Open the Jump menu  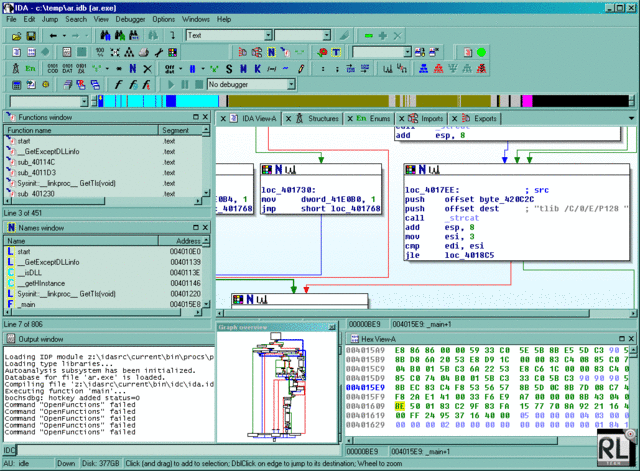(x=50, y=19)
